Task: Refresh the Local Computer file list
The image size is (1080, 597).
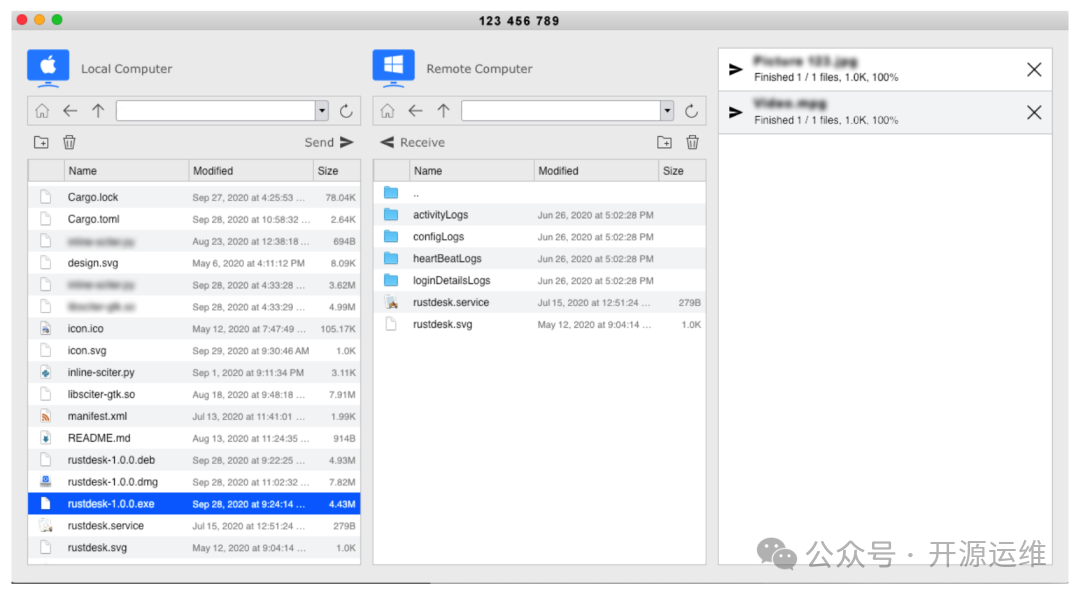Action: tap(346, 111)
